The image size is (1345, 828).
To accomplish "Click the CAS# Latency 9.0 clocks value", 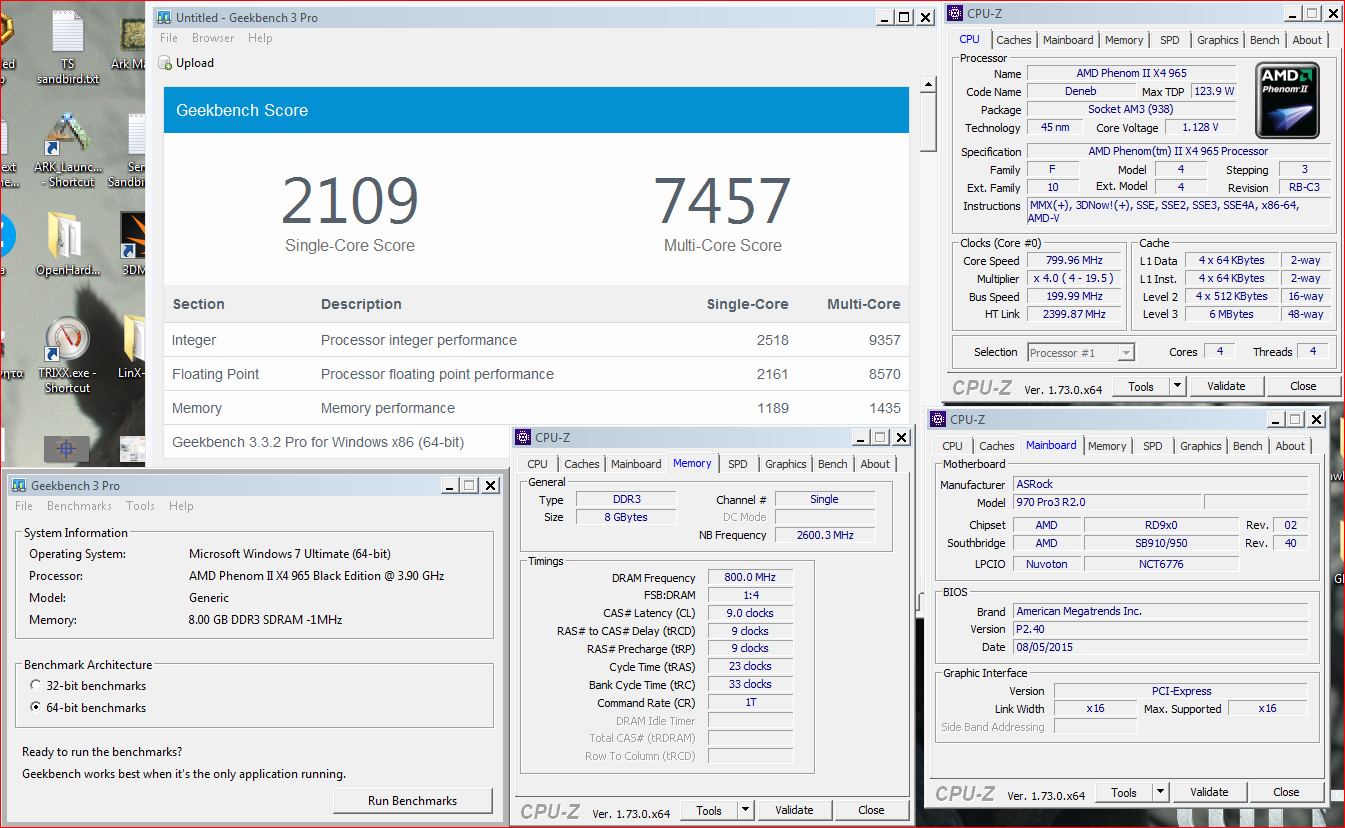I will [750, 613].
